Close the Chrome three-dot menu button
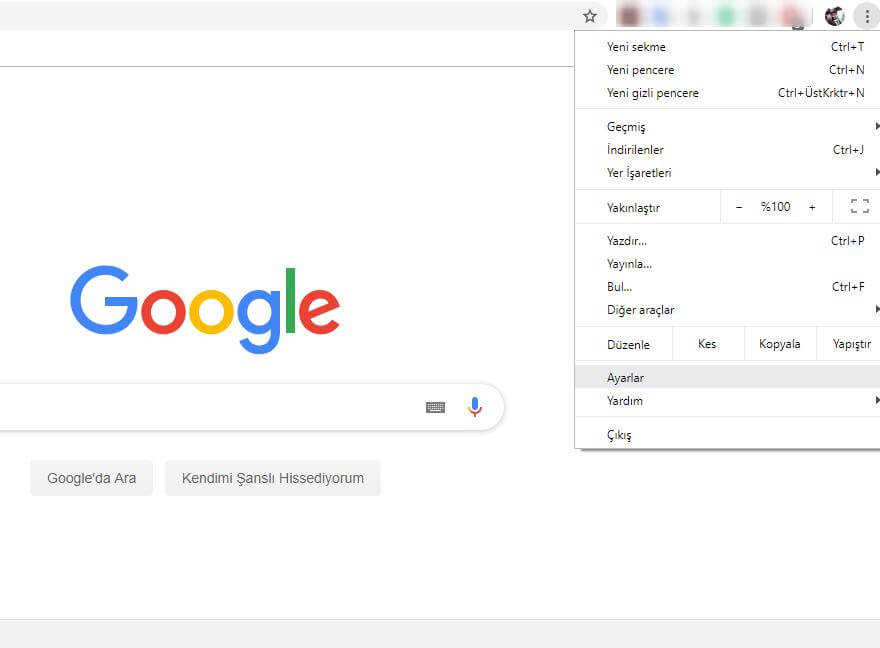This screenshot has height=648, width=880. click(867, 17)
